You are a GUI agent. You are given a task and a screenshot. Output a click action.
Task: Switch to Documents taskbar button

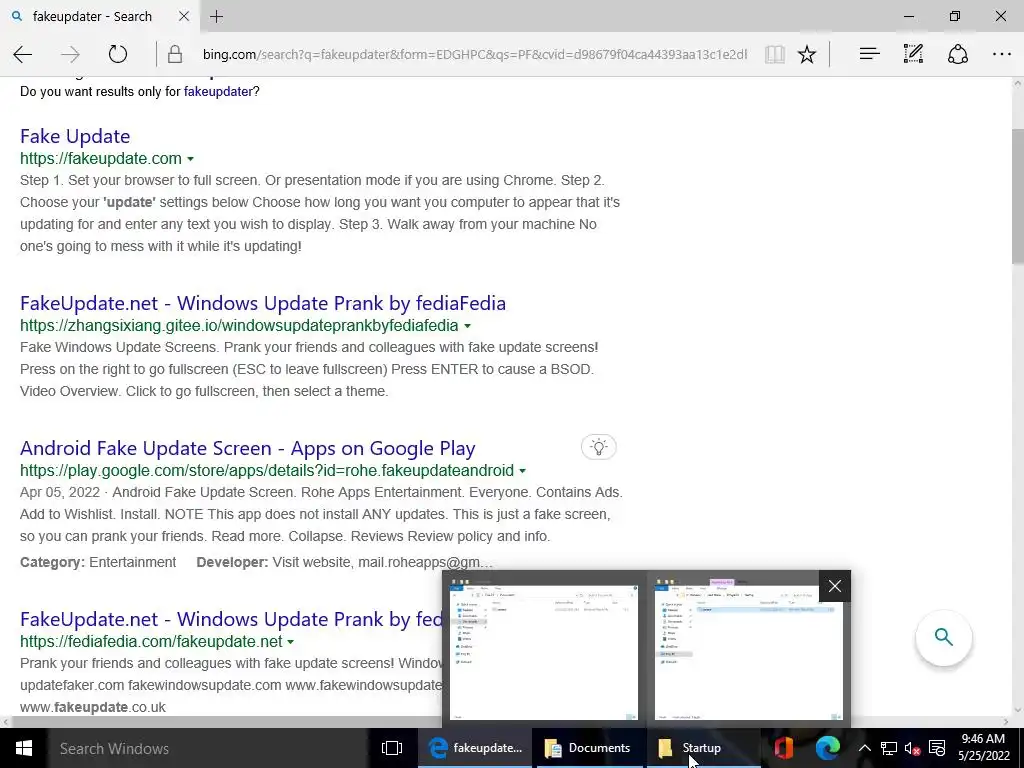tap(590, 748)
